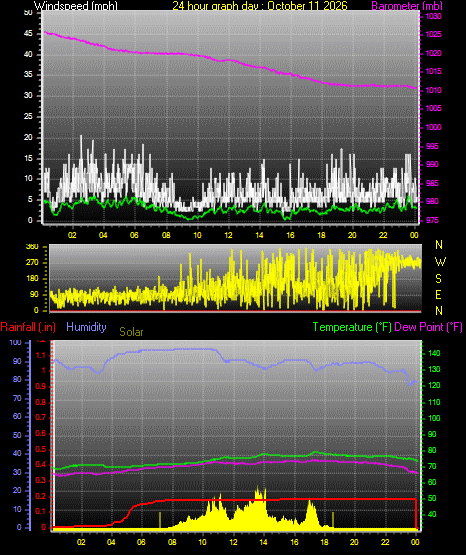Click the 35 mark on windspeed axis
The image size is (466, 555).
pyautogui.click(x=28, y=75)
